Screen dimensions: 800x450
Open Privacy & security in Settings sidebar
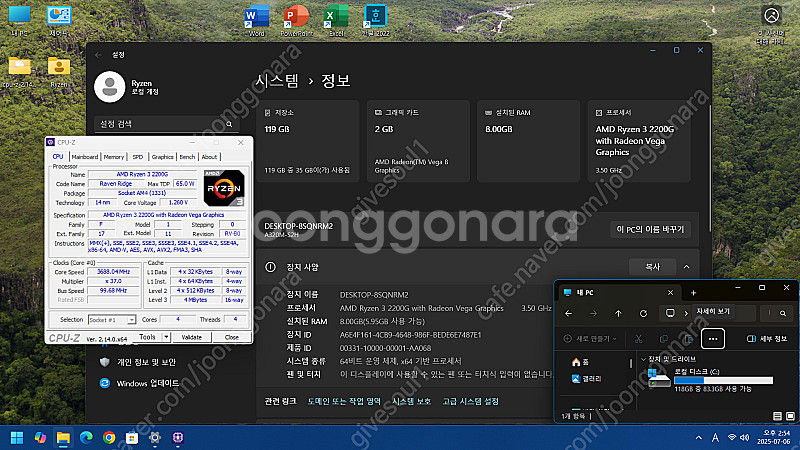pyautogui.click(x=140, y=362)
